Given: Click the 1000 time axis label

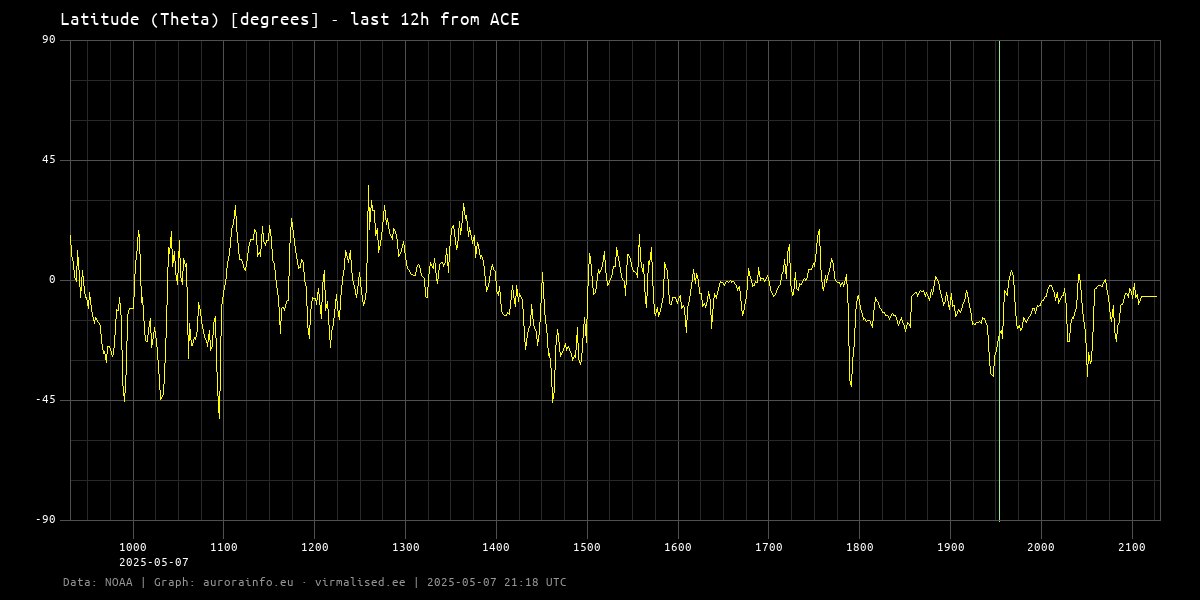Looking at the screenshot, I should (133, 547).
